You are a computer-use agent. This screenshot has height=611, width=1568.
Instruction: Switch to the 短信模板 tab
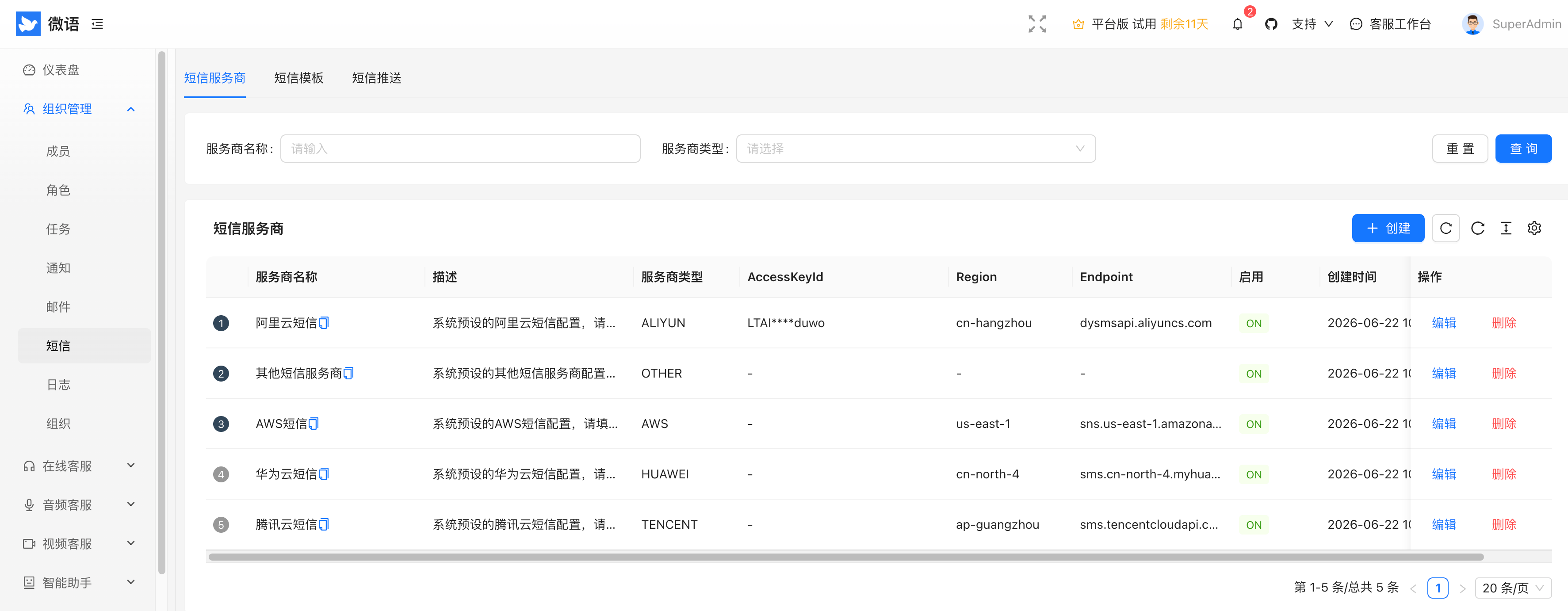(298, 78)
